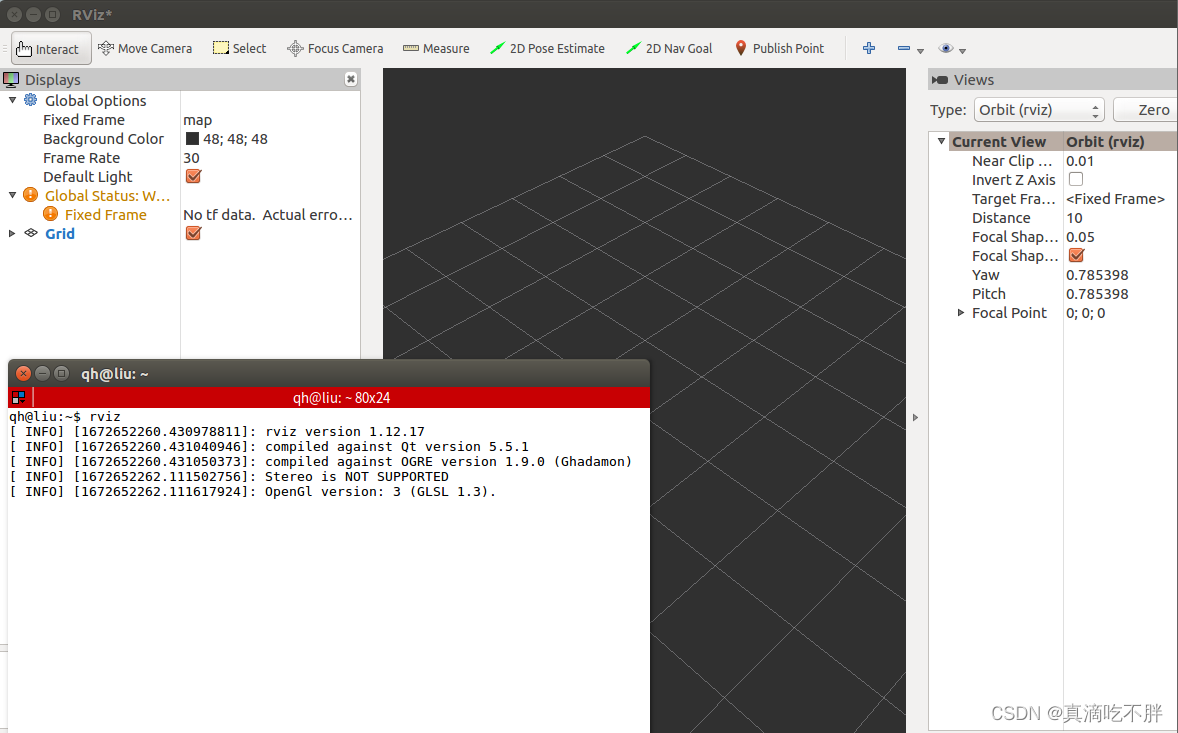Image resolution: width=1178 pixels, height=733 pixels.
Task: Click the Displays panel monitor icon
Action: (x=11, y=79)
